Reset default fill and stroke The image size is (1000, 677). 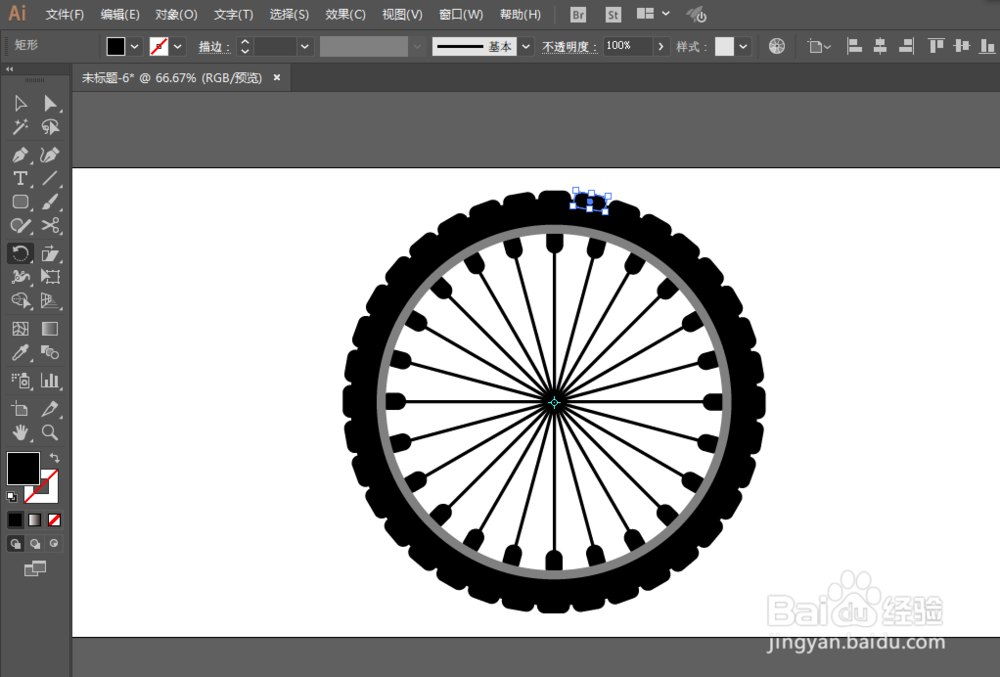(x=11, y=497)
